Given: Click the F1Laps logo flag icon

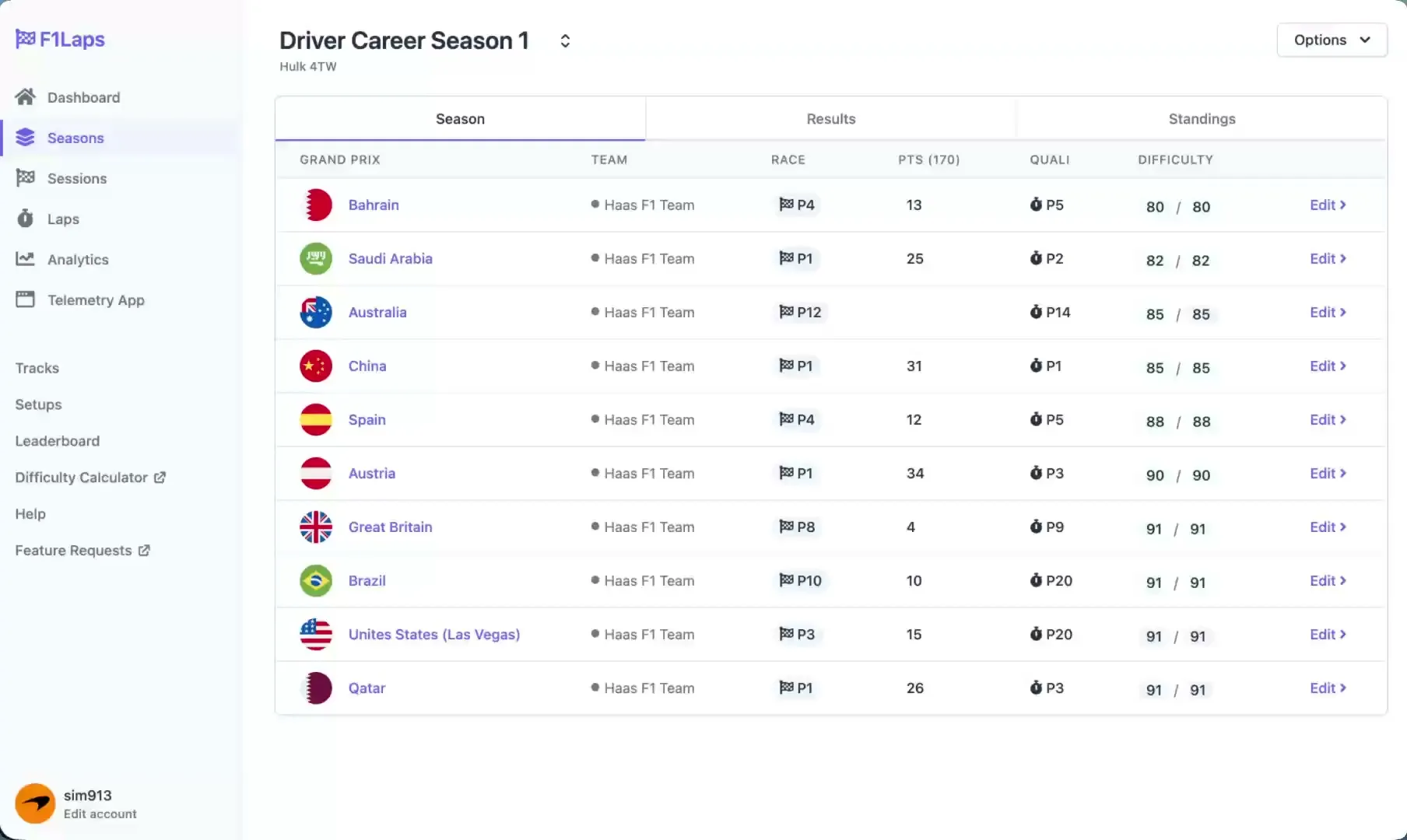Looking at the screenshot, I should coord(25,39).
